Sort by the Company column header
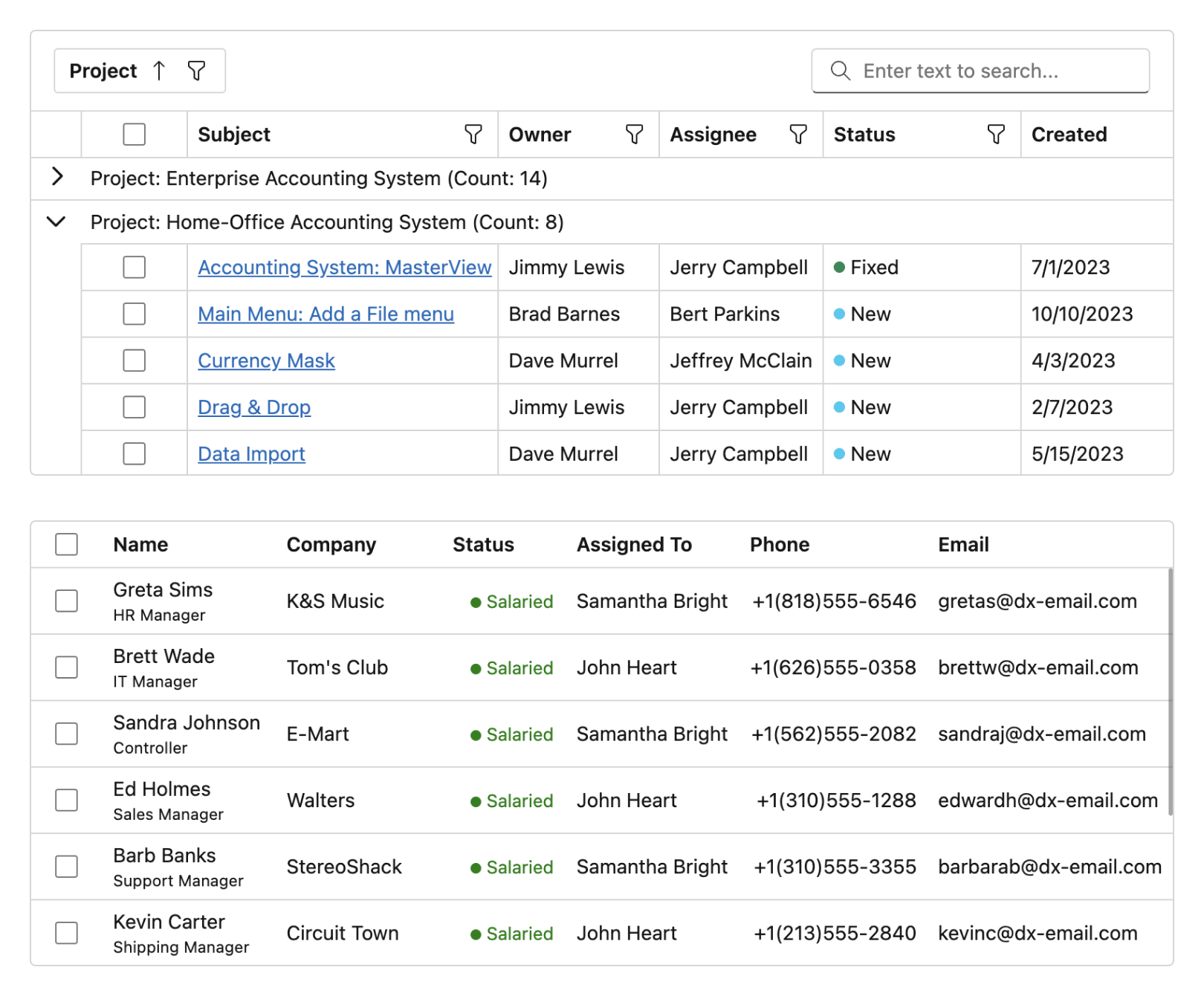 click(331, 544)
